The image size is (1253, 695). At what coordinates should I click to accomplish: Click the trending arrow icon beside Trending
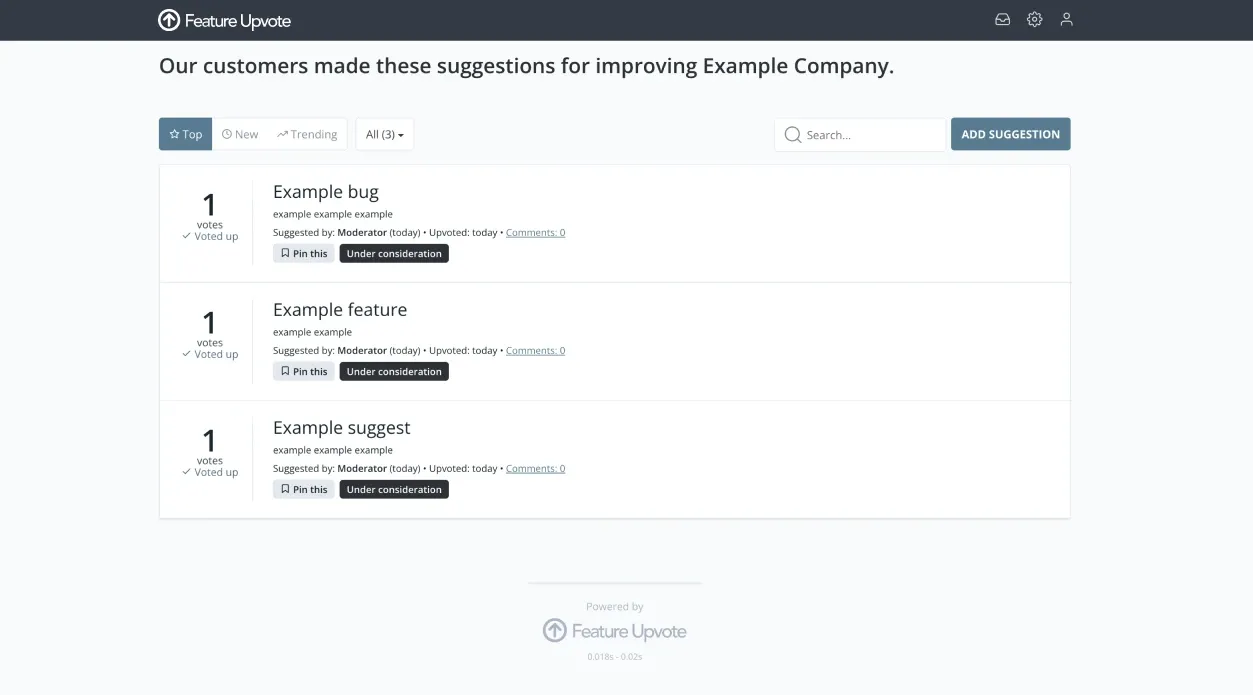282,133
